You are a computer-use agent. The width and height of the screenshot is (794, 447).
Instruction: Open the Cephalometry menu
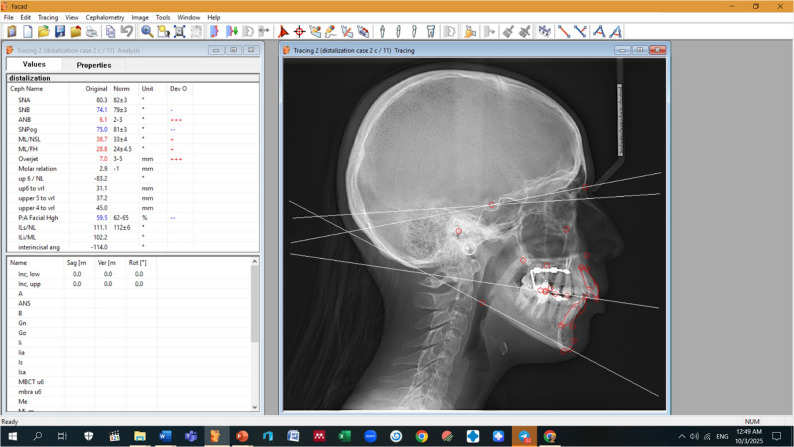(x=105, y=17)
